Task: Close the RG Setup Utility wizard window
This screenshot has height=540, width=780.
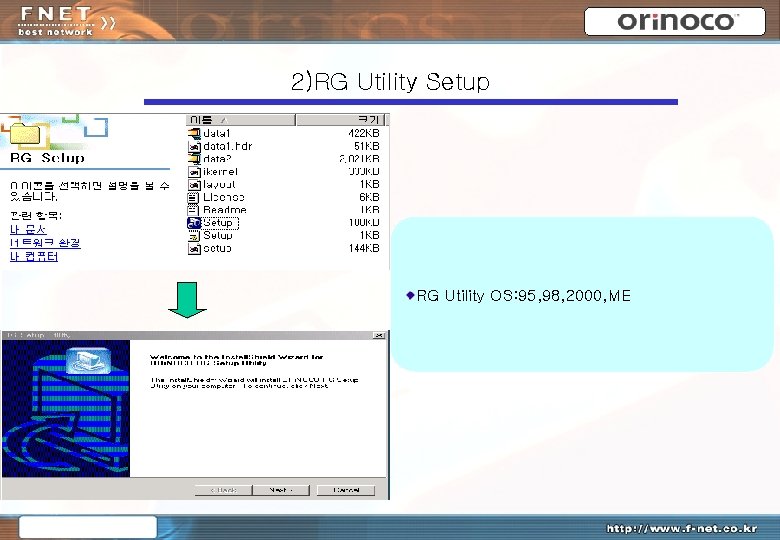Action: point(379,336)
